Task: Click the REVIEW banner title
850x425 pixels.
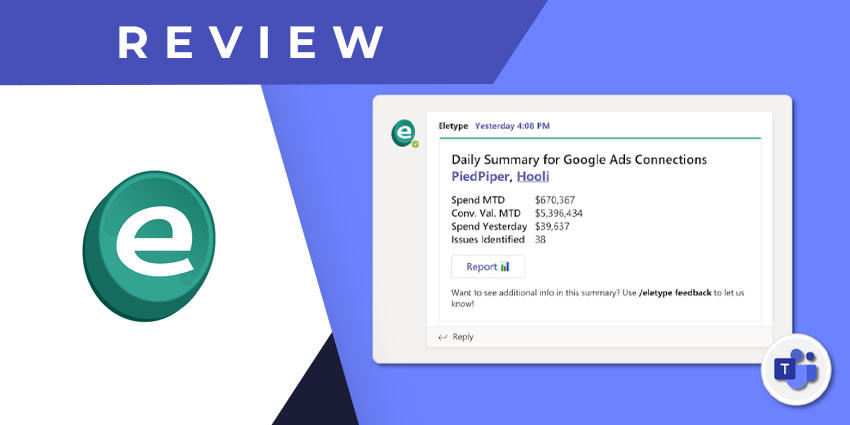Action: click(252, 41)
